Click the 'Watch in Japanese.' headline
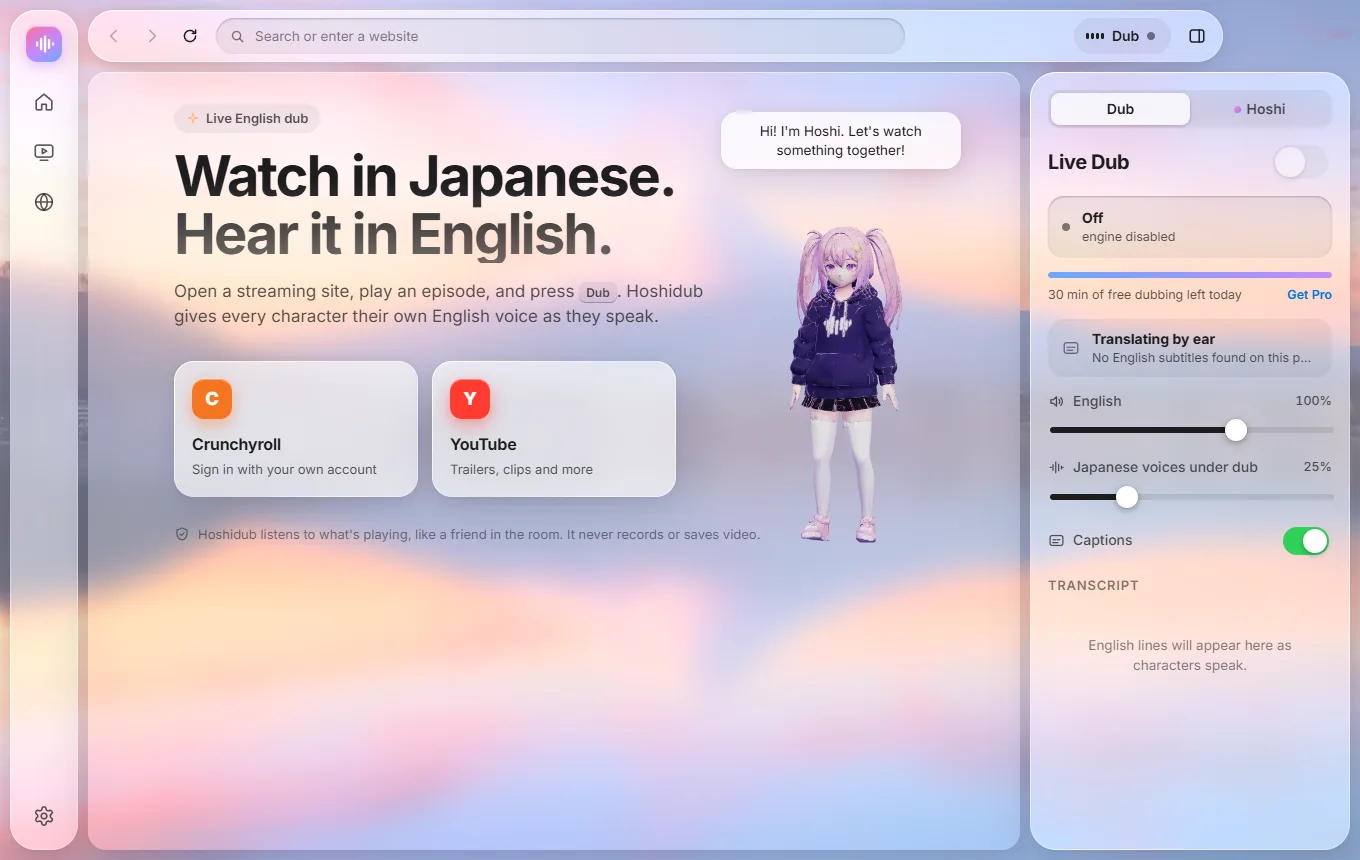The width and height of the screenshot is (1360, 860). click(x=425, y=176)
